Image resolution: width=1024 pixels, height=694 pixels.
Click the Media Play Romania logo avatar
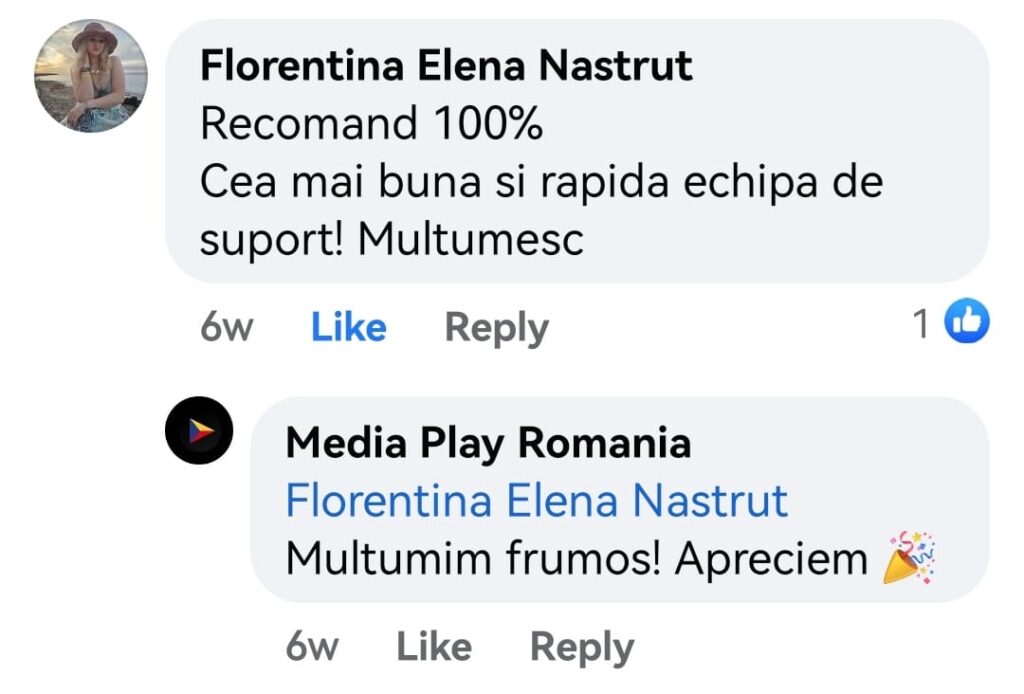[x=199, y=430]
